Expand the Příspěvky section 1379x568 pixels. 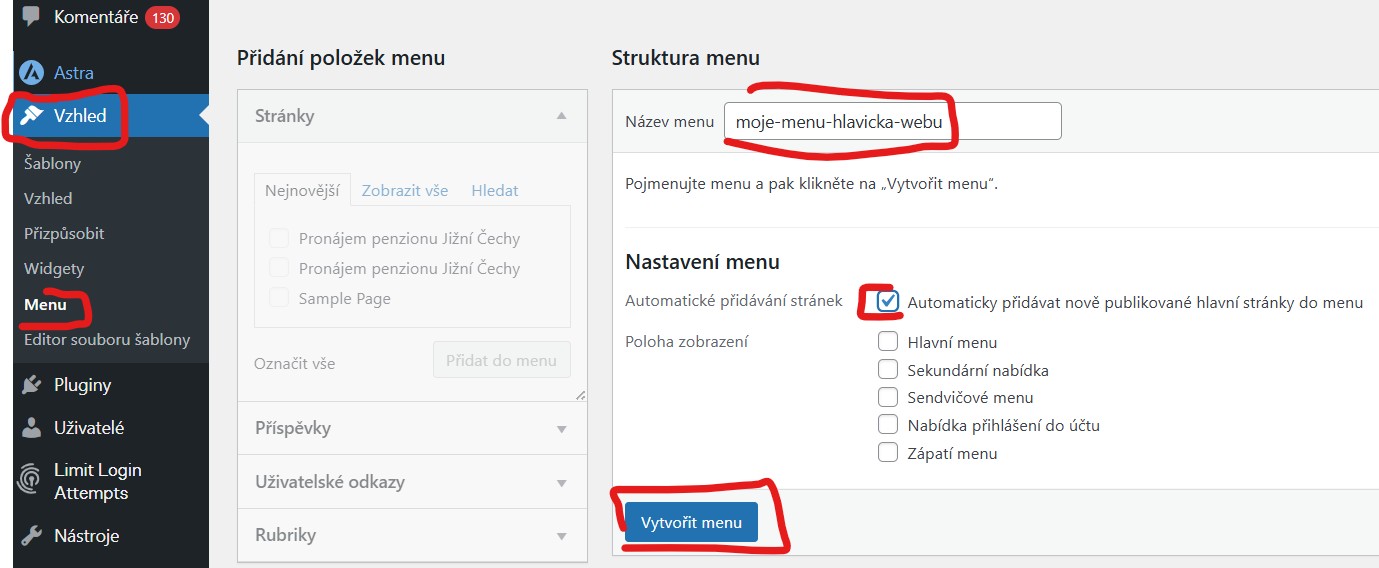point(562,428)
